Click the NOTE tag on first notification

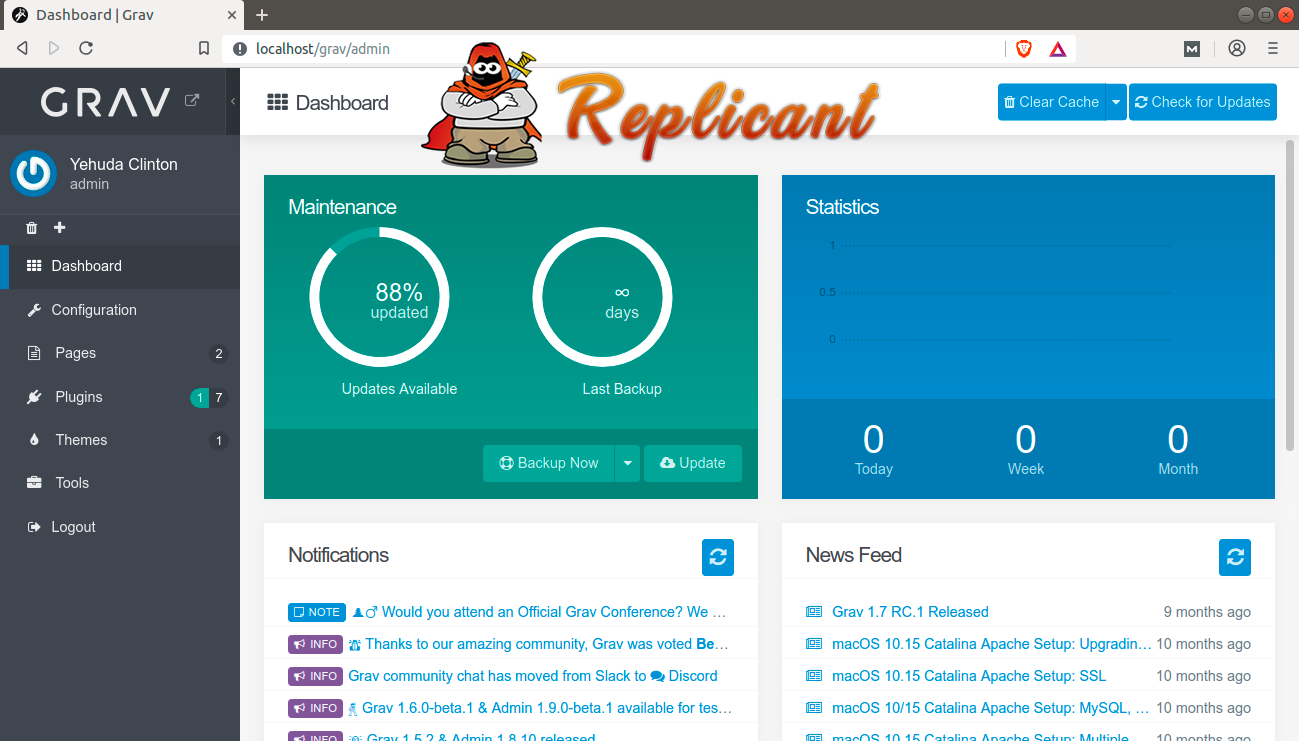[317, 612]
